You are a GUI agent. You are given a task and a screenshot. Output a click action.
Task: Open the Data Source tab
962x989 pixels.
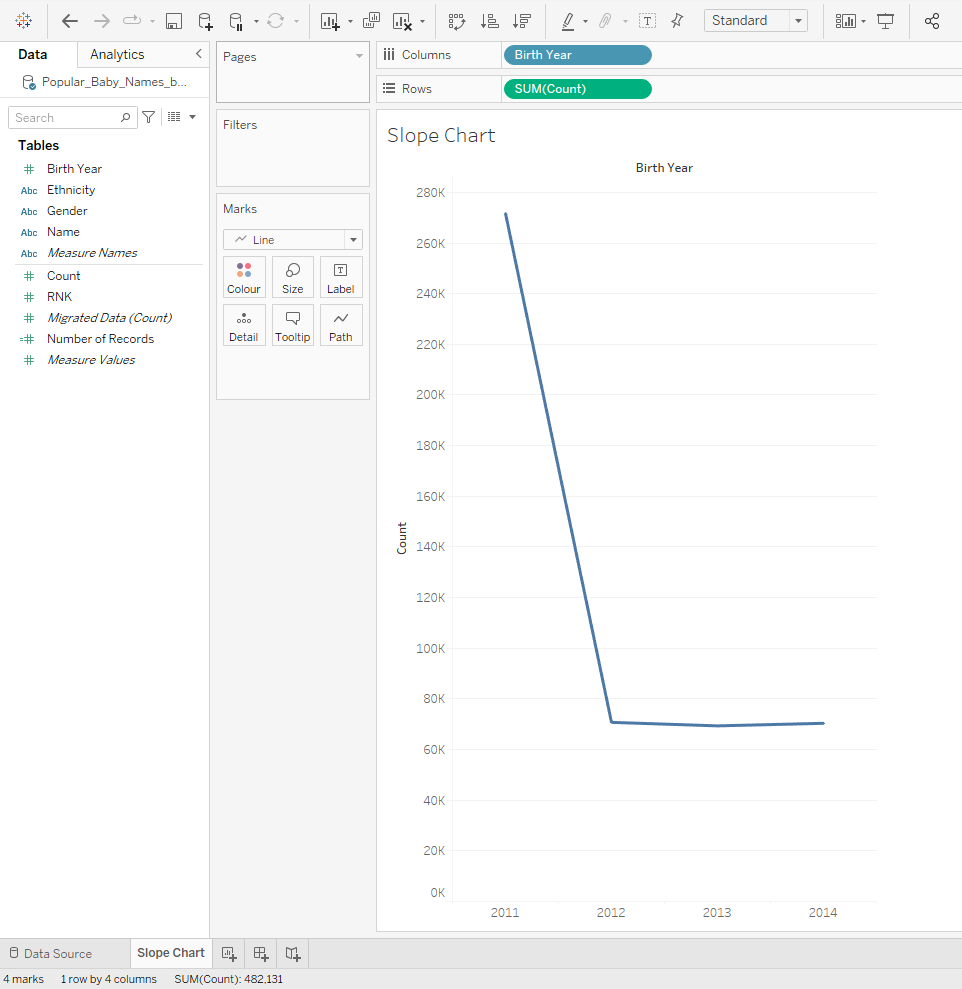coord(50,953)
